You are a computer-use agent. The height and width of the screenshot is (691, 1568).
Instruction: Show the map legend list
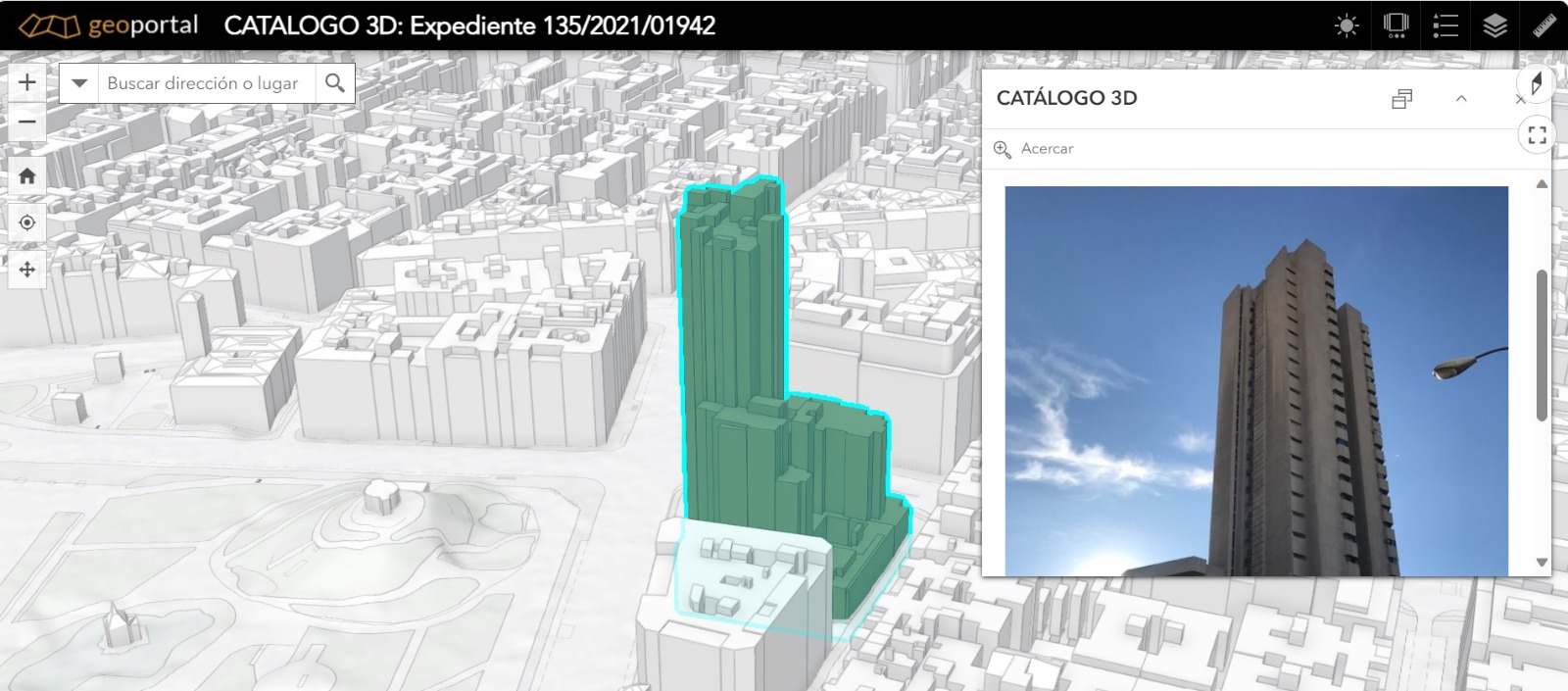tap(1445, 25)
